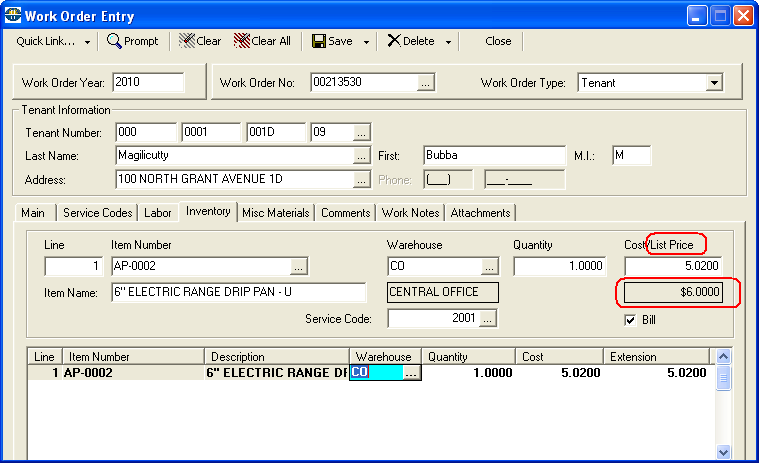
Task: Switch to the Work Notes tab
Action: [410, 212]
